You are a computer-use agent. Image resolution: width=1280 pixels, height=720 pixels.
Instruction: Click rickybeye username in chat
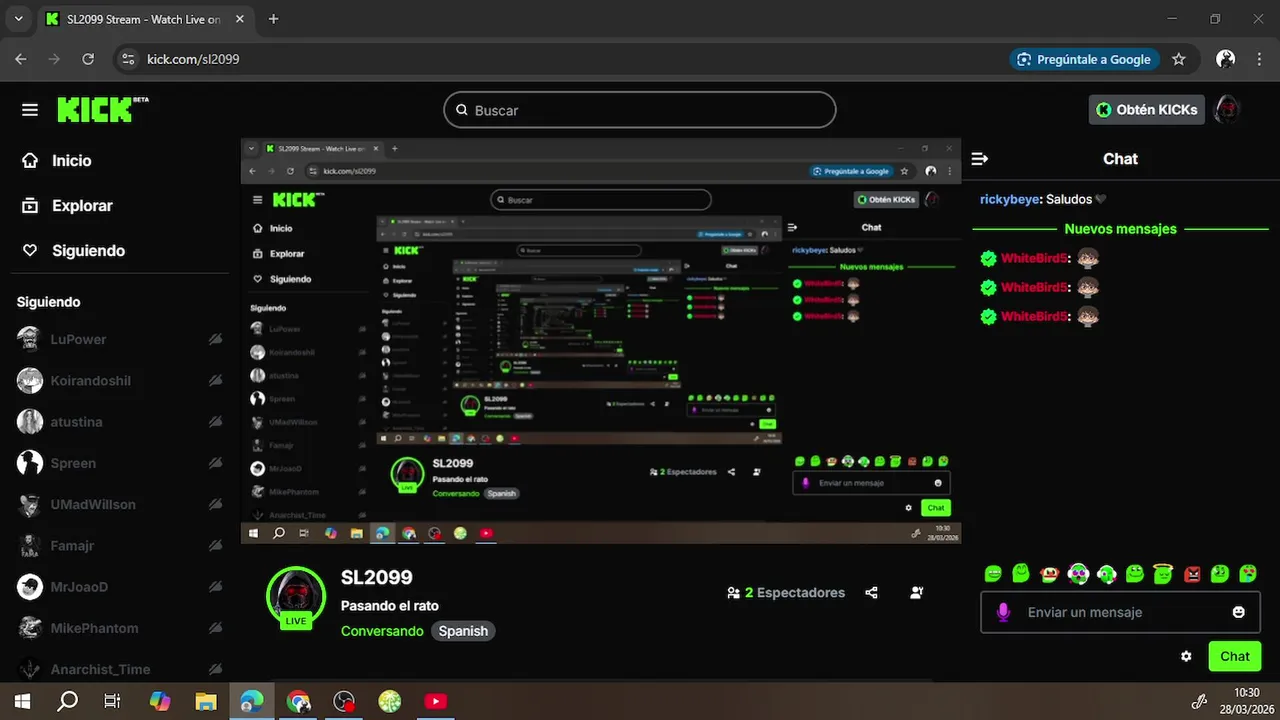click(1009, 199)
